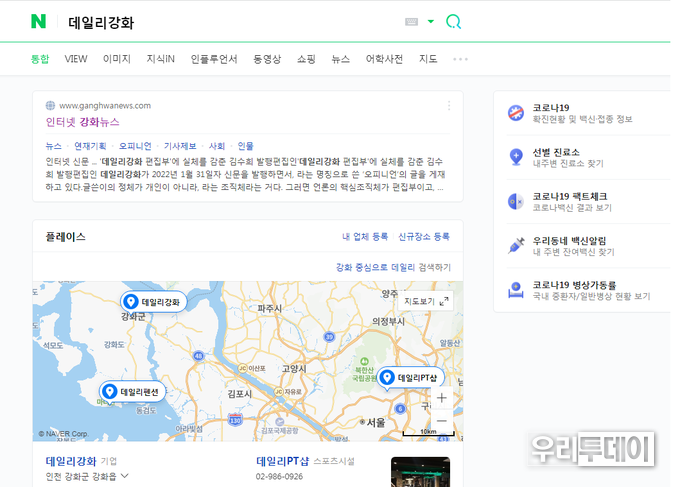
Task: Open the 인터넷 강화뉴스 result title
Action: coord(82,122)
